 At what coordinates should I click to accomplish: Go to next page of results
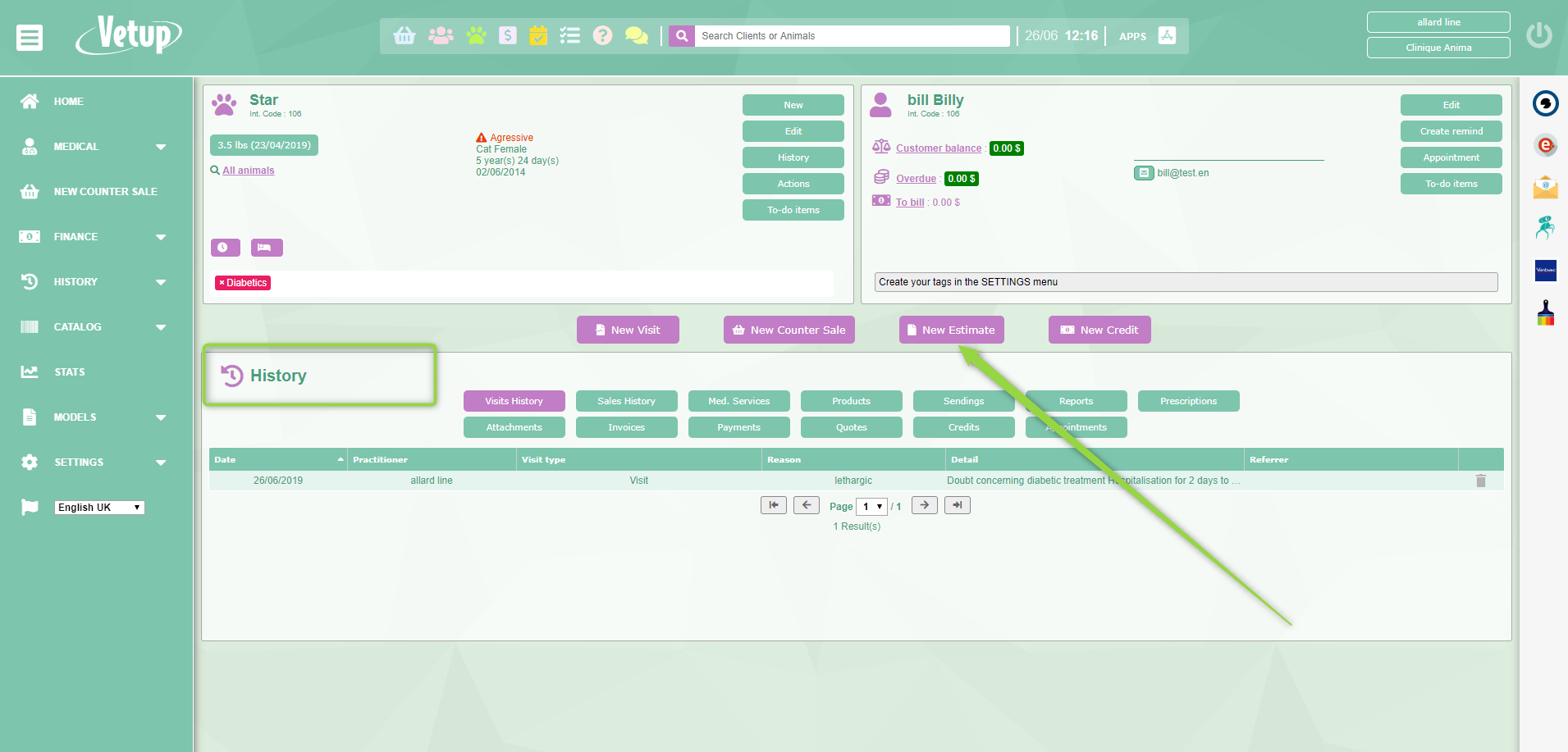[x=925, y=505]
